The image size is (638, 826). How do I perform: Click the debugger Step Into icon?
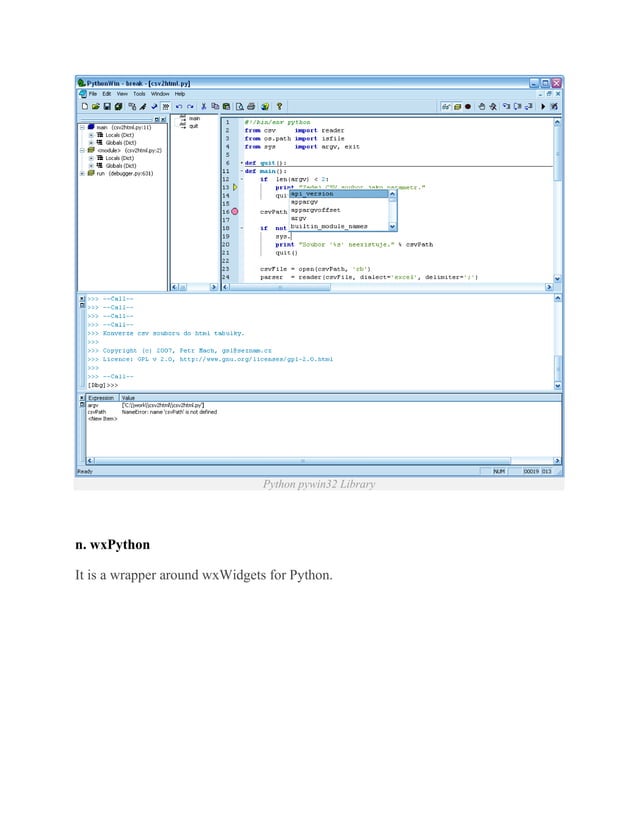tap(506, 106)
